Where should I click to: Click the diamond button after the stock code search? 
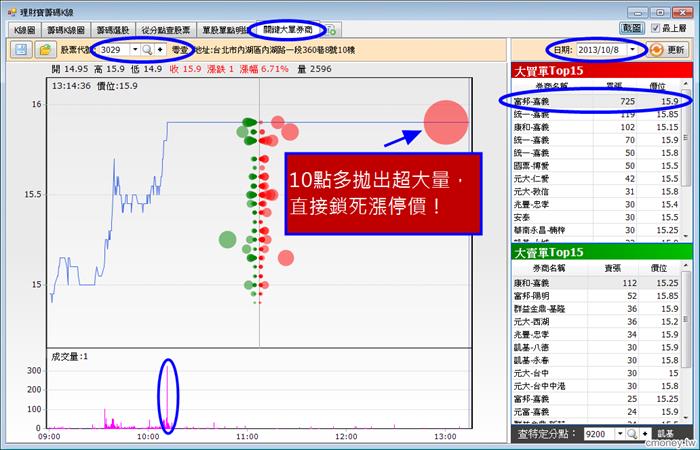(160, 50)
